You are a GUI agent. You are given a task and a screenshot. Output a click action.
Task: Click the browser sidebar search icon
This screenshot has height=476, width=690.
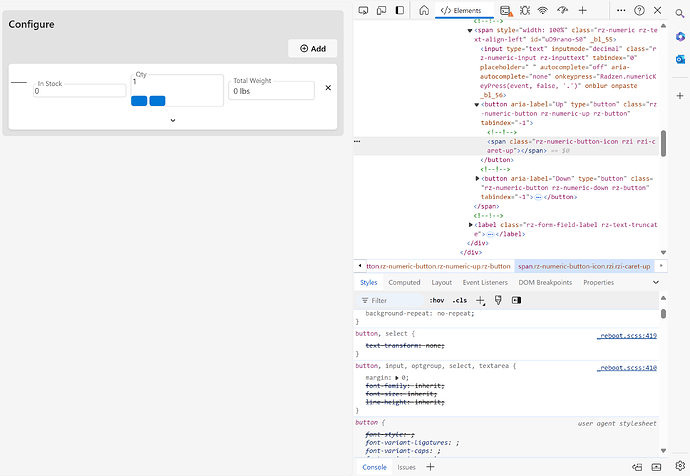coord(680,14)
